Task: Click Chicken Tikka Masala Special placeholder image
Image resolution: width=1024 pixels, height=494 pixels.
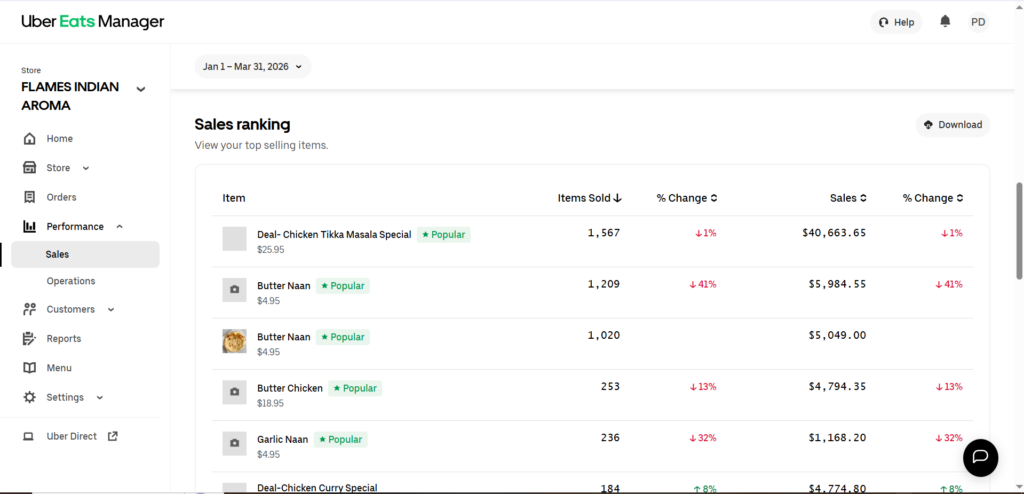Action: click(234, 239)
